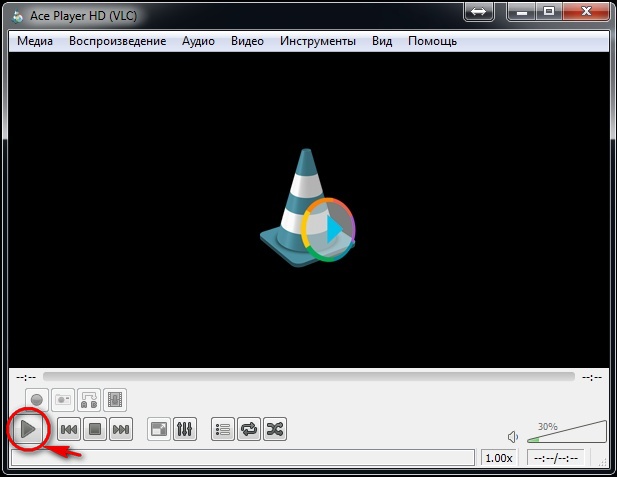Screen dimensions: 617x477
Task: Show the playlist
Action: pos(223,429)
